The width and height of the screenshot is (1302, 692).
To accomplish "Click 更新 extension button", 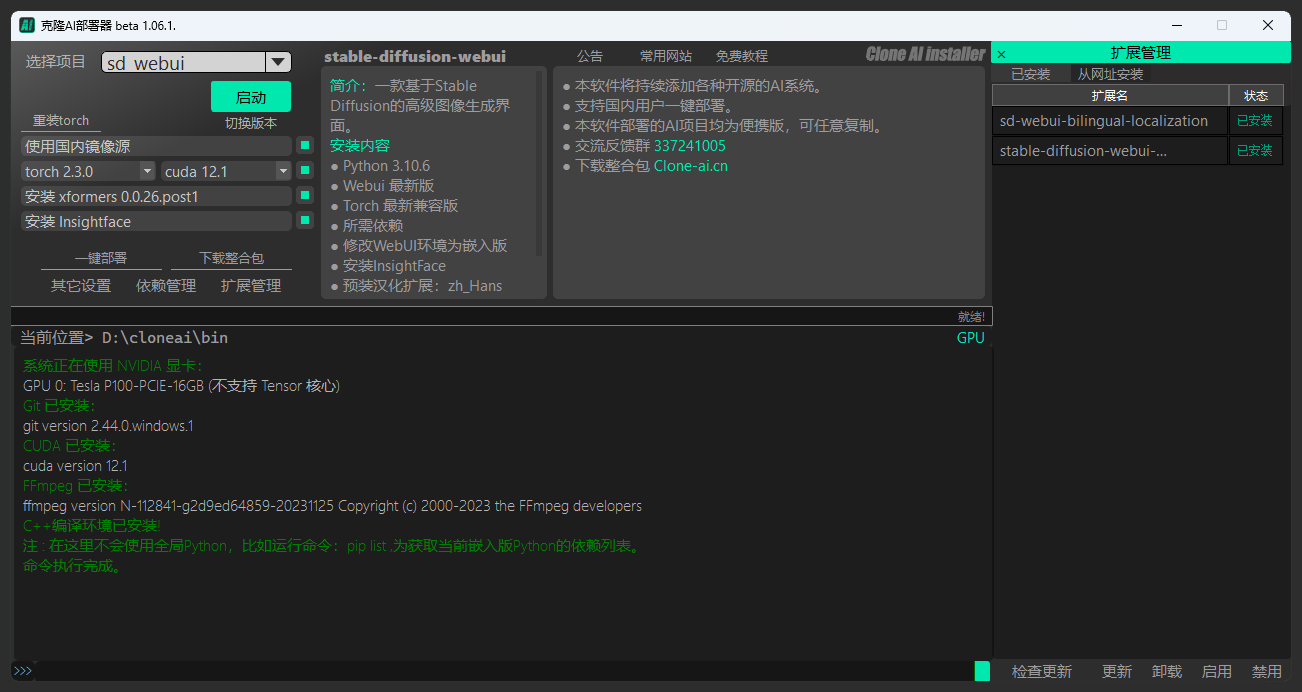I will coord(1117,672).
